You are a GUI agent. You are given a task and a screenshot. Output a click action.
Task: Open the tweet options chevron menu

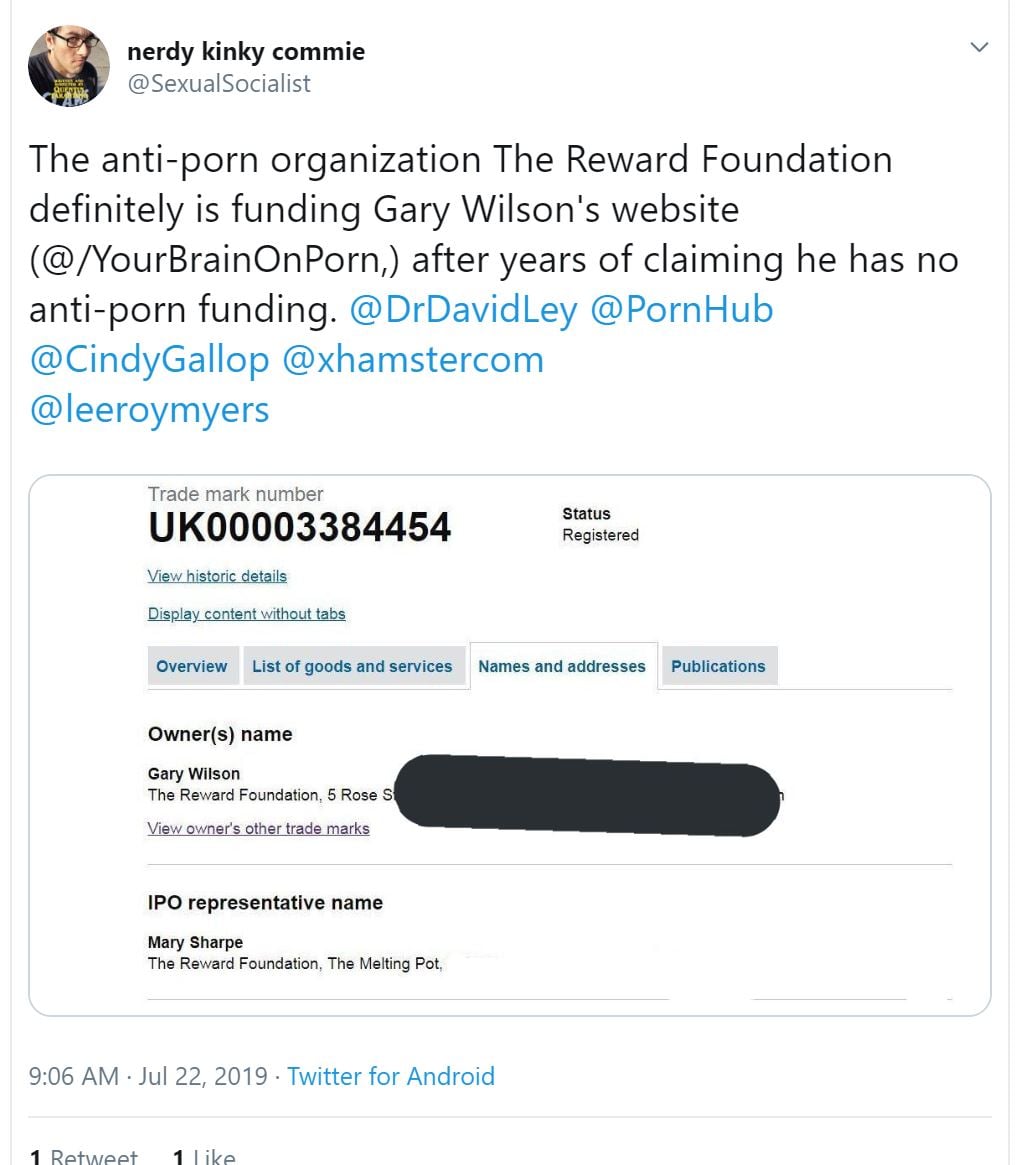(980, 47)
